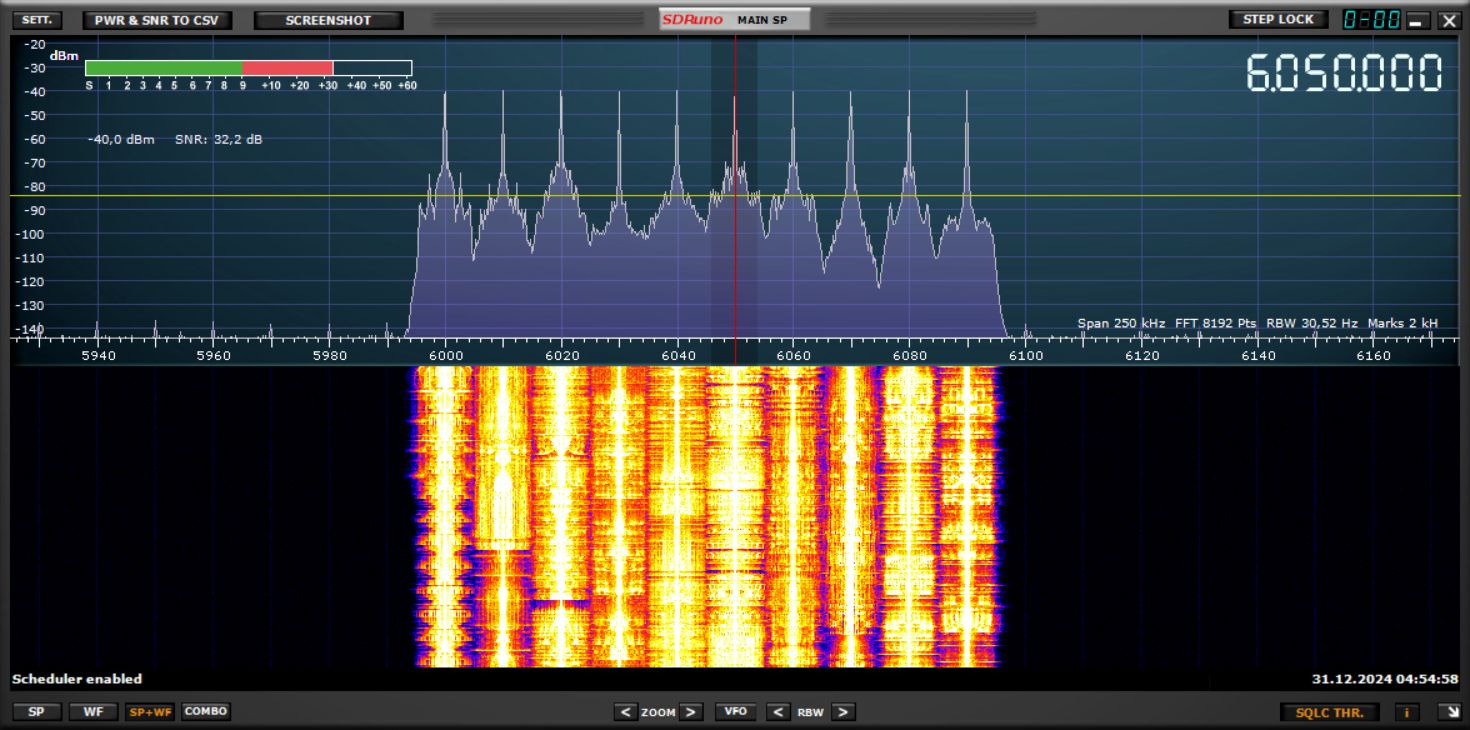
Task: Click the info 'i' icon
Action: (x=1407, y=712)
